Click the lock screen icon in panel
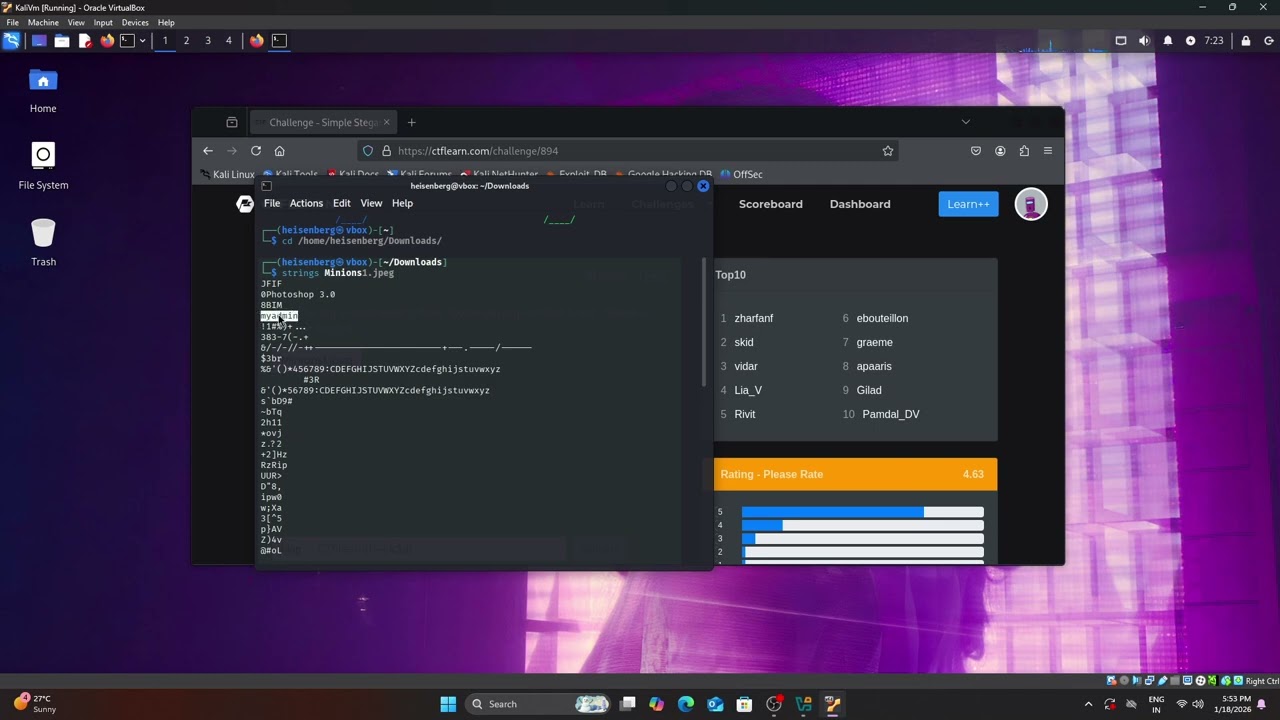The height and width of the screenshot is (720, 1280). coord(1245,41)
